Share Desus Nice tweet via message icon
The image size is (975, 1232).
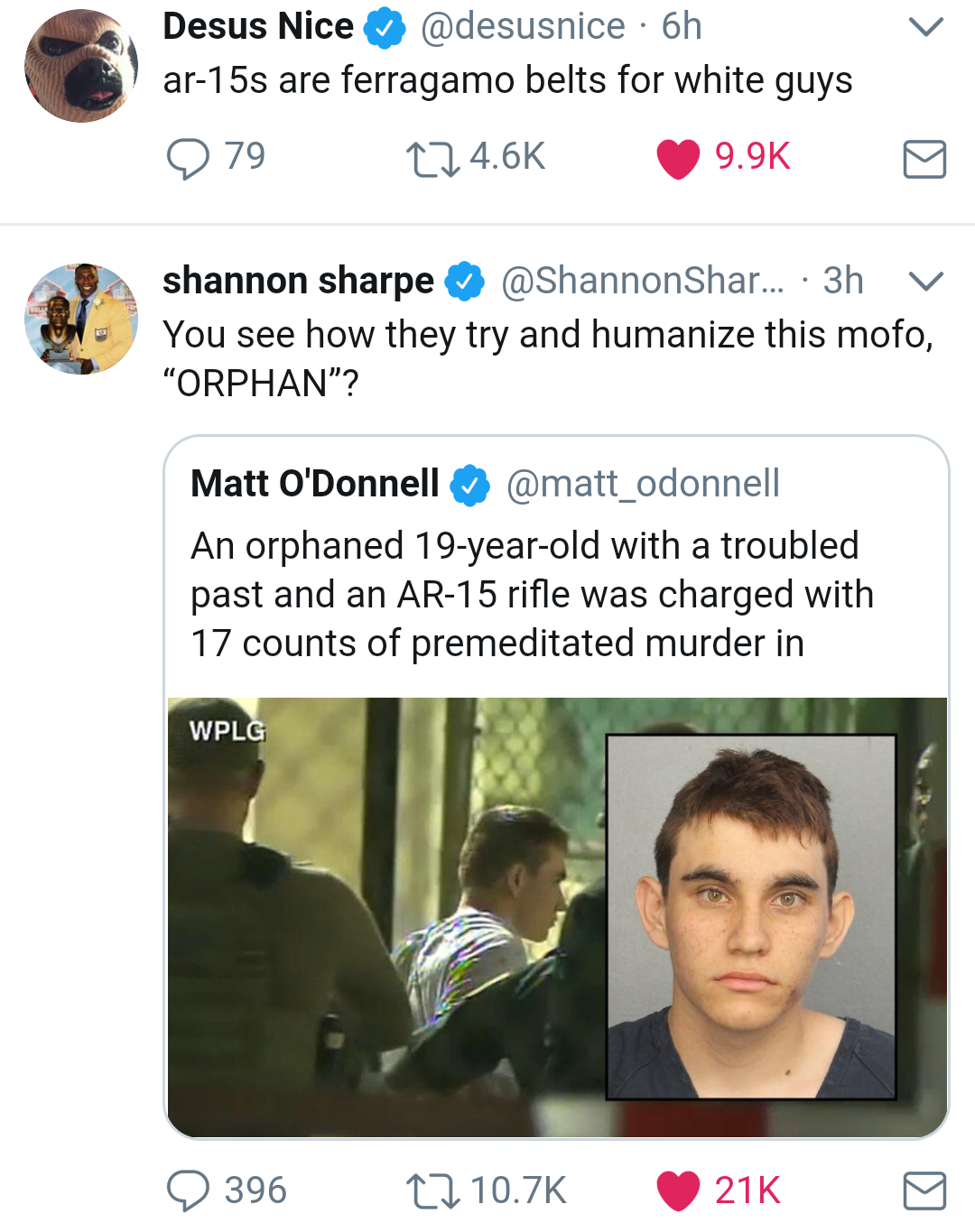pos(924,159)
